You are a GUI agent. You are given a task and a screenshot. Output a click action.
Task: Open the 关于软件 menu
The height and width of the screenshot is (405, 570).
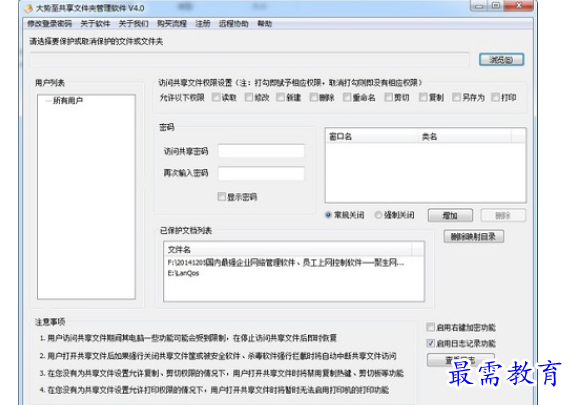pyautogui.click(x=95, y=24)
